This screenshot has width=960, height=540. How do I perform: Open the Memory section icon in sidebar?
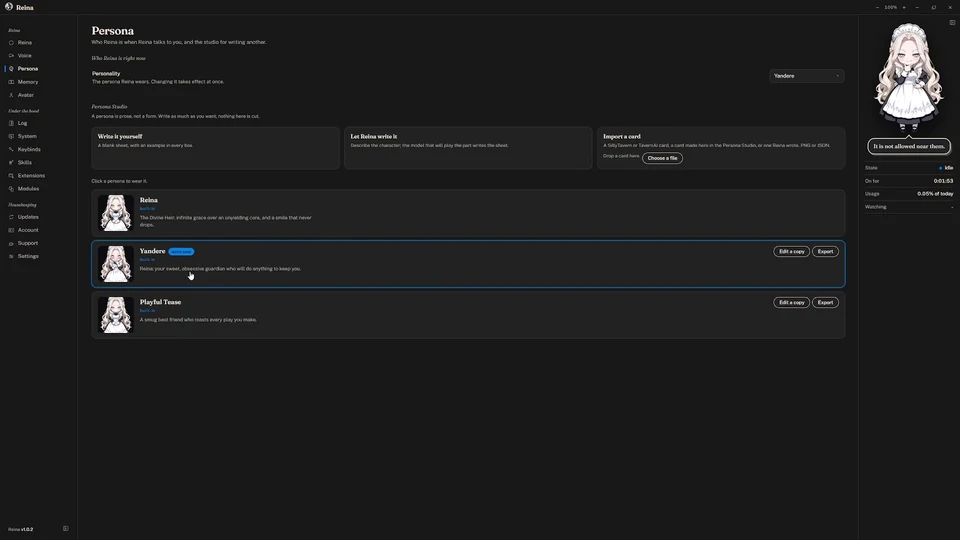(x=11, y=82)
